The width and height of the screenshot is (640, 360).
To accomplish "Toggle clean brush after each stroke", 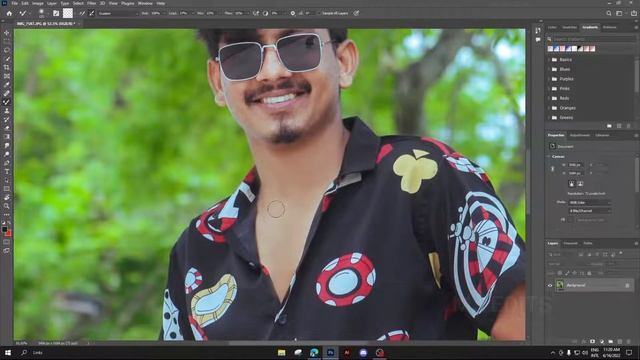I will [92, 13].
